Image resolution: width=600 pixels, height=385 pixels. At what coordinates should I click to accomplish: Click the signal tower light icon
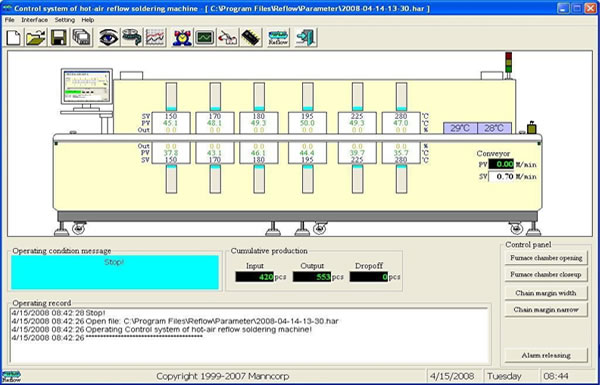coord(509,62)
